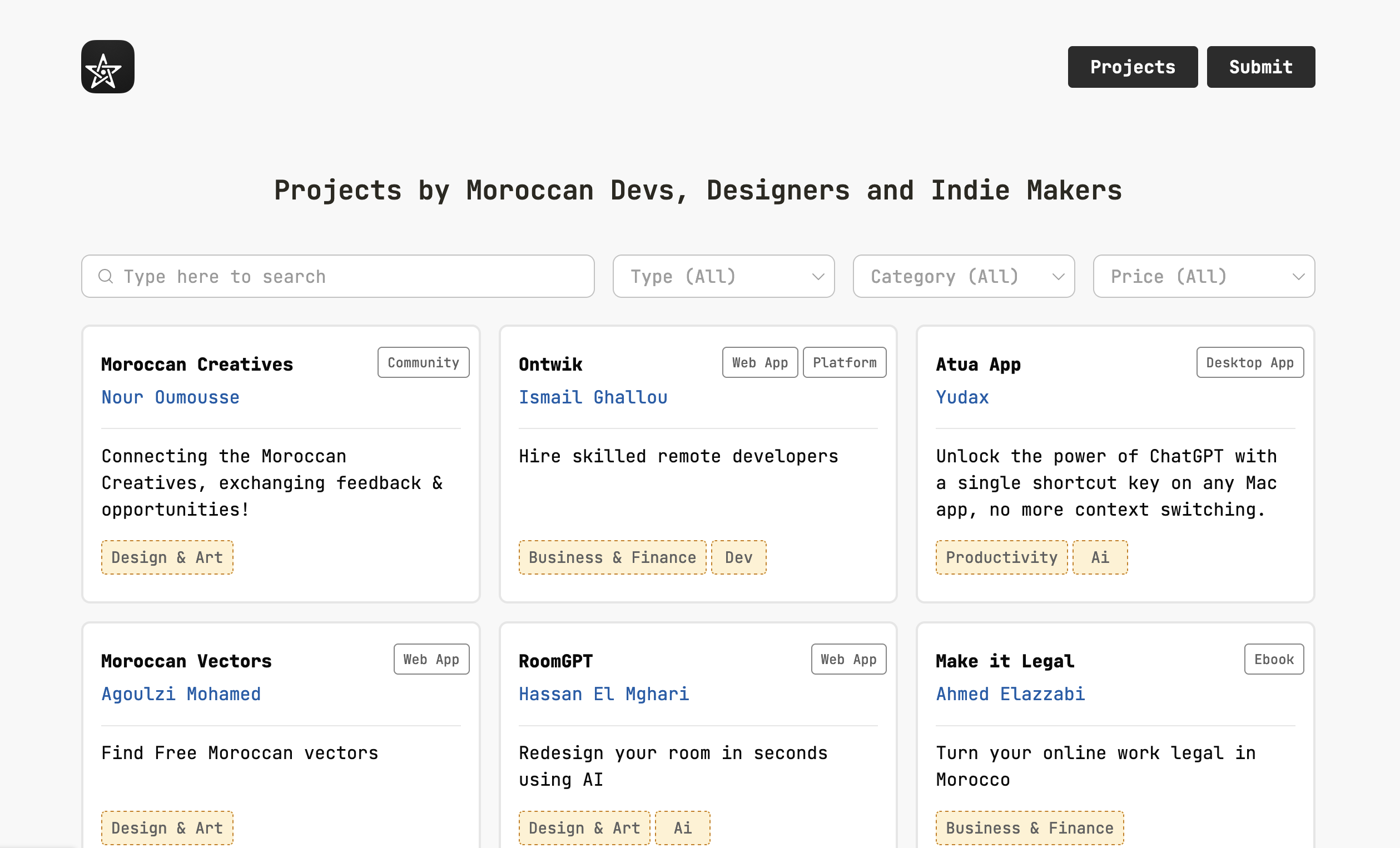1400x848 pixels.
Task: Open the Moroccan Vectors project title
Action: (x=186, y=662)
